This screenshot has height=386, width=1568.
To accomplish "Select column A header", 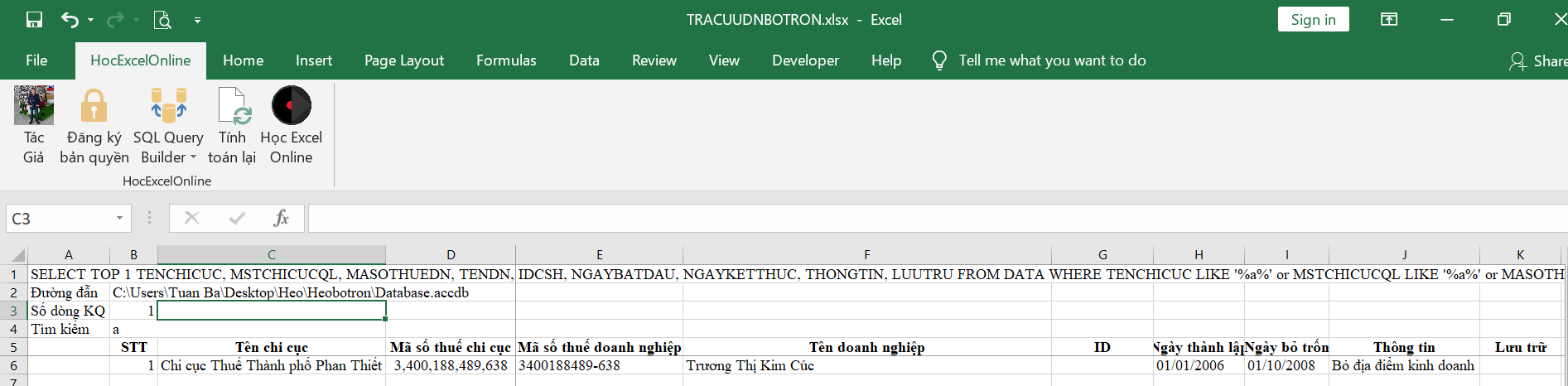I will tap(69, 255).
